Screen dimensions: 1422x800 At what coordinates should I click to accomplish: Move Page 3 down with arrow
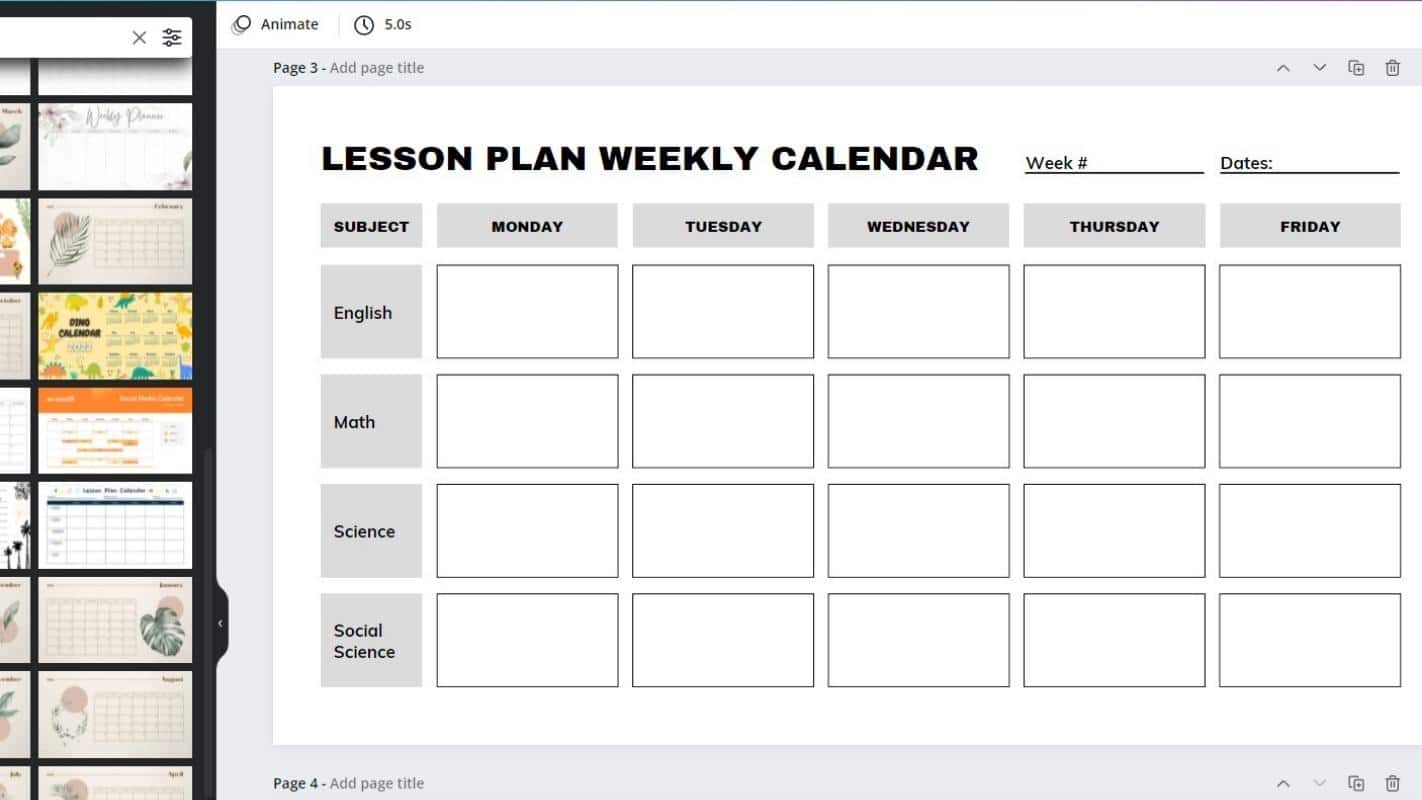(x=1319, y=68)
